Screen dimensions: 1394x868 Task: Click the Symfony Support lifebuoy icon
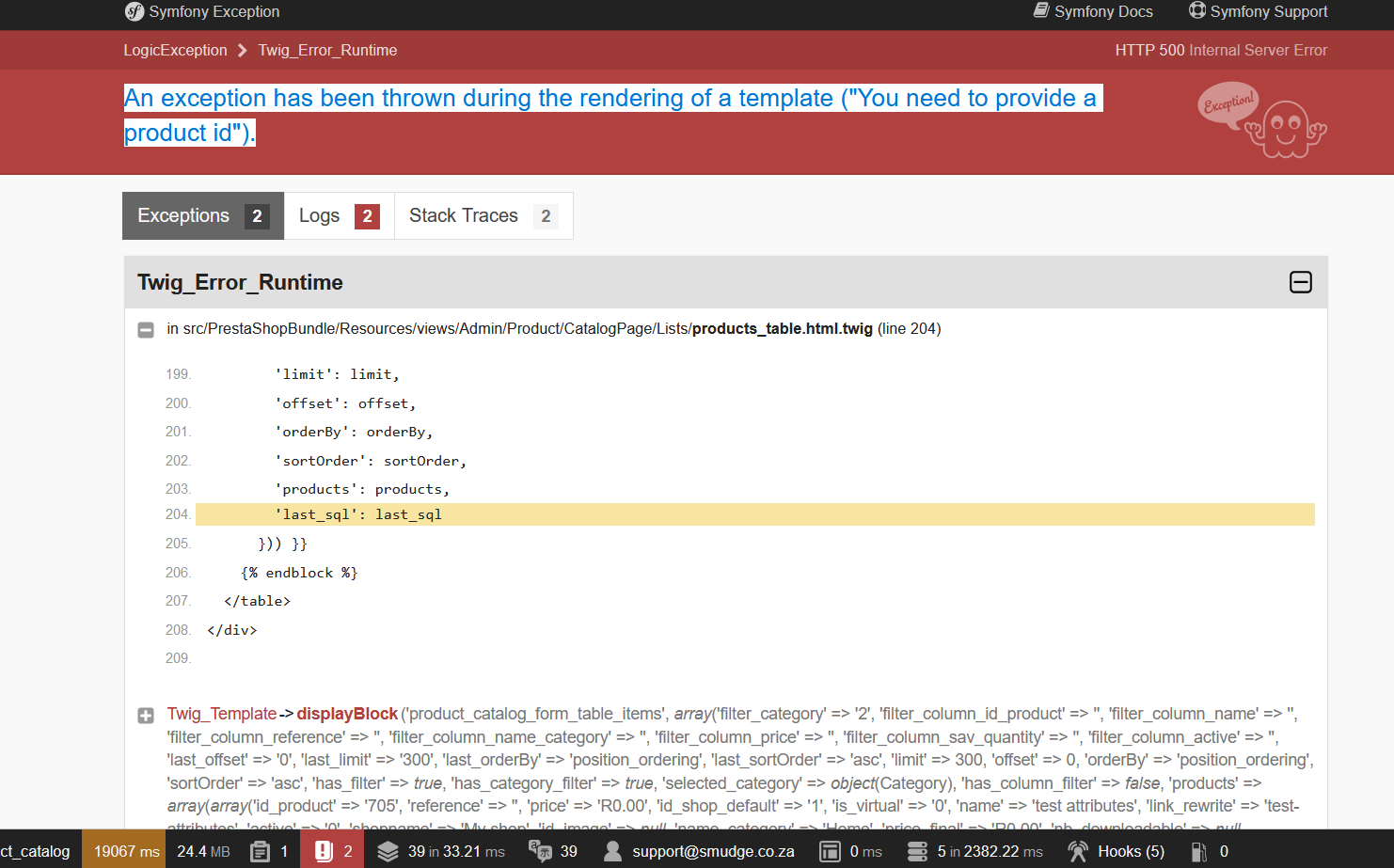tap(1197, 10)
